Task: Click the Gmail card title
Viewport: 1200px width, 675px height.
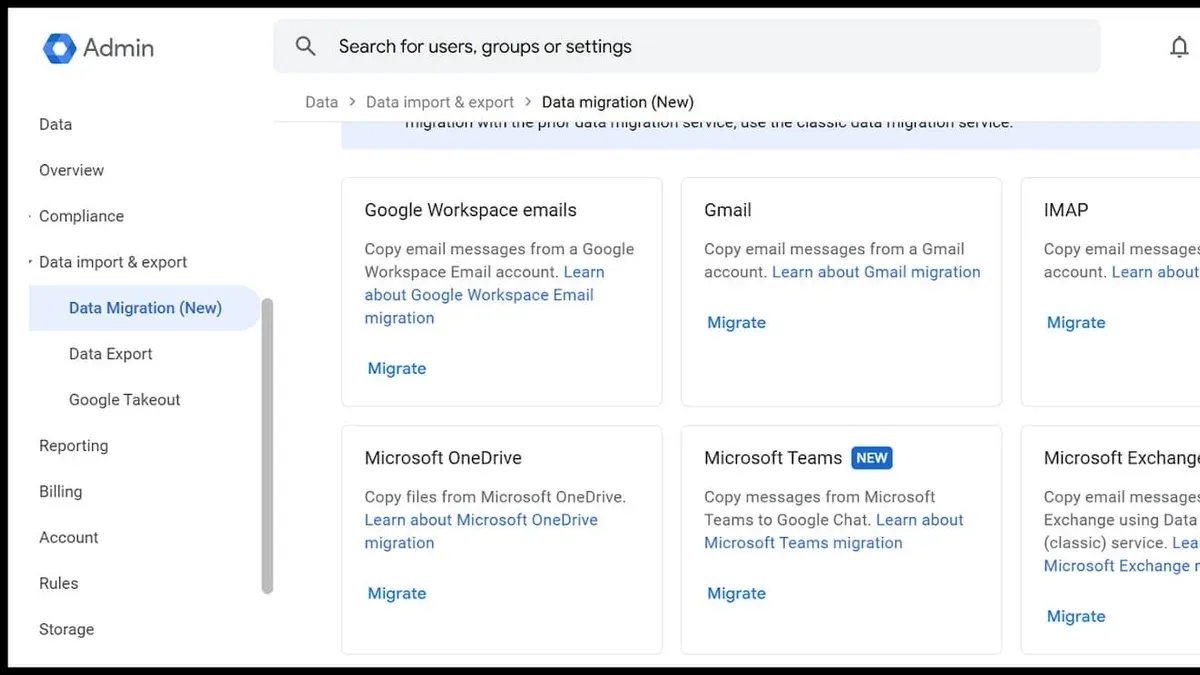Action: tap(727, 210)
